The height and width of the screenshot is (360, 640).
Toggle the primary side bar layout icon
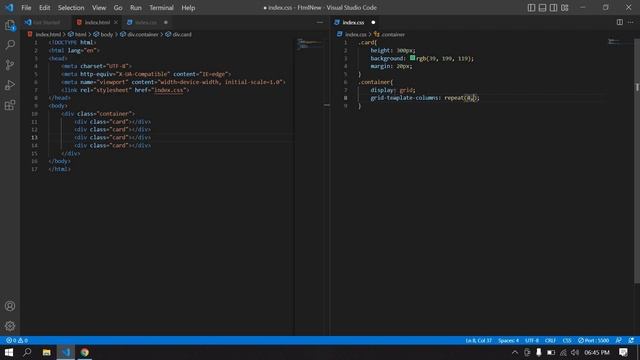(531, 8)
